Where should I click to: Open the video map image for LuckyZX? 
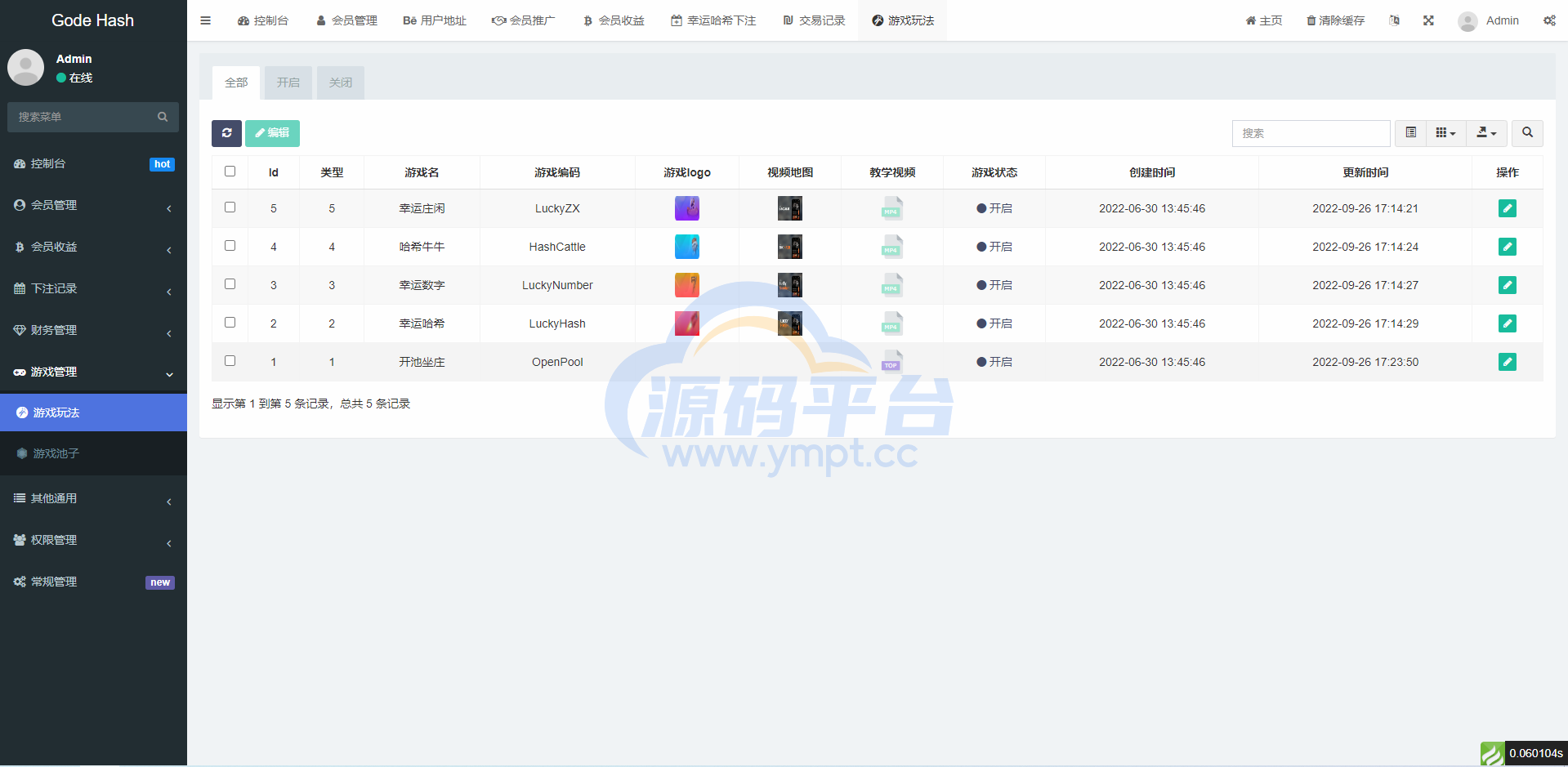coord(790,208)
